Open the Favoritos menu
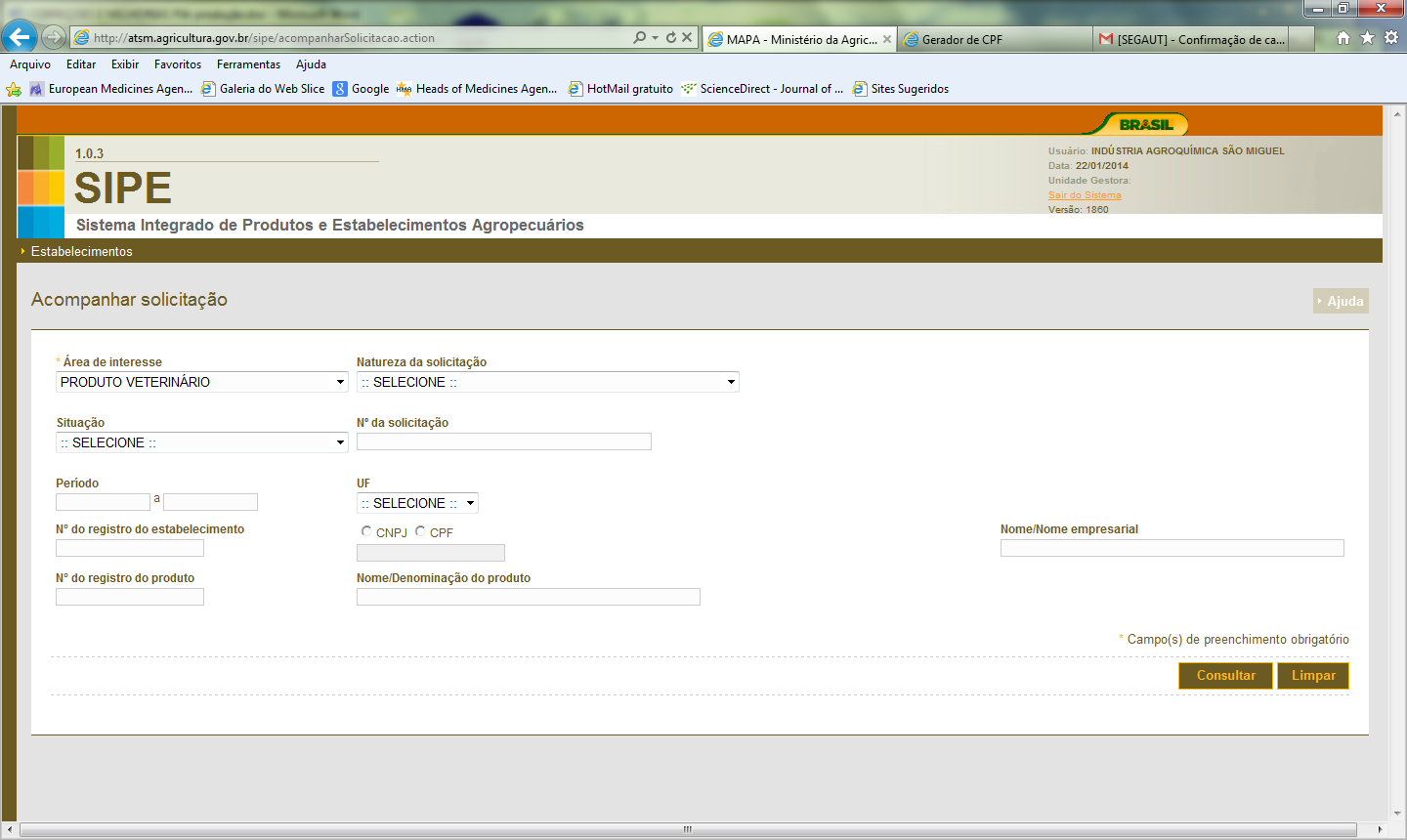The image size is (1407, 840). 178,64
